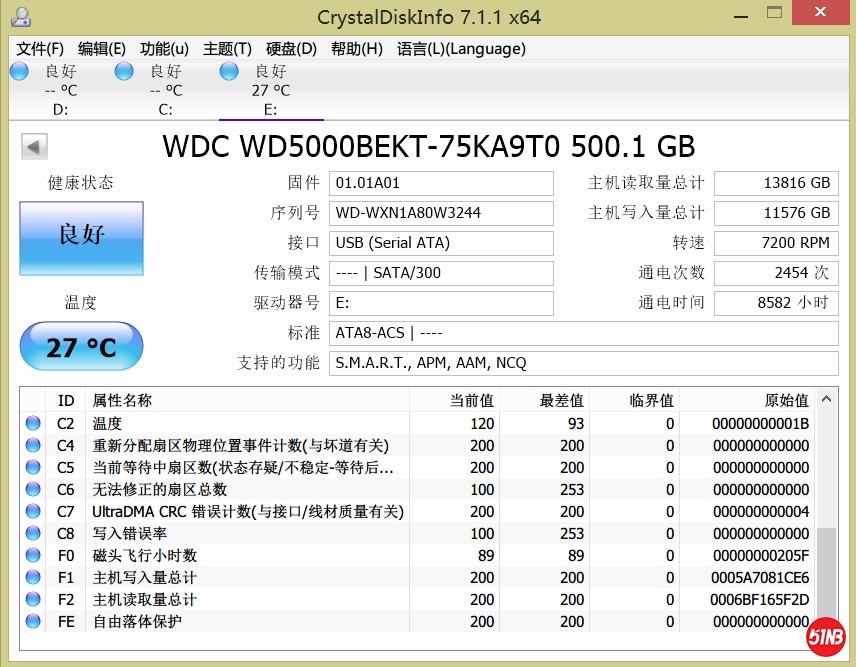Image resolution: width=856 pixels, height=667 pixels.
Task: Open the 功能(u) menu
Action: [164, 49]
